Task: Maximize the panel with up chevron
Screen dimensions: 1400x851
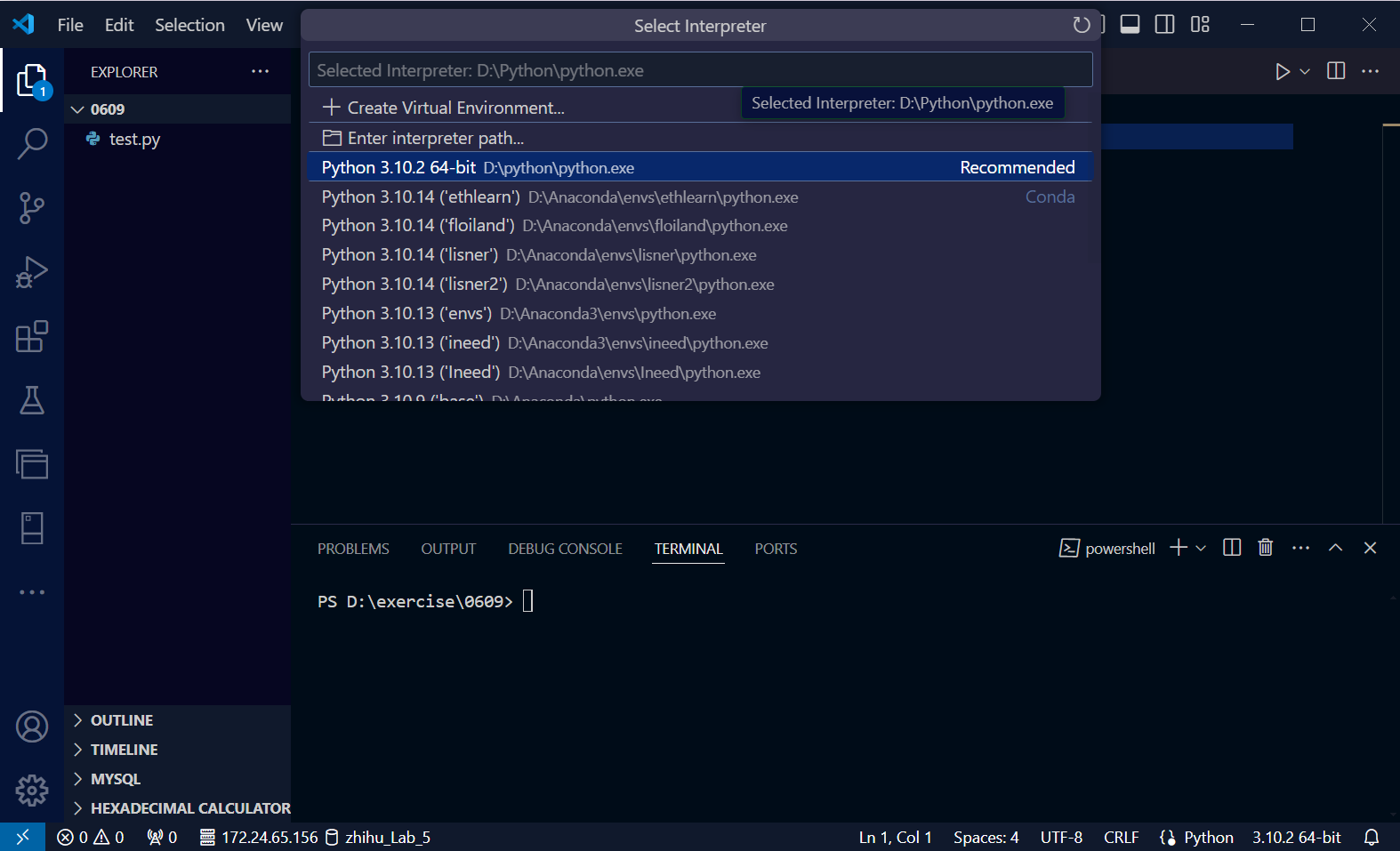Action: [x=1335, y=548]
